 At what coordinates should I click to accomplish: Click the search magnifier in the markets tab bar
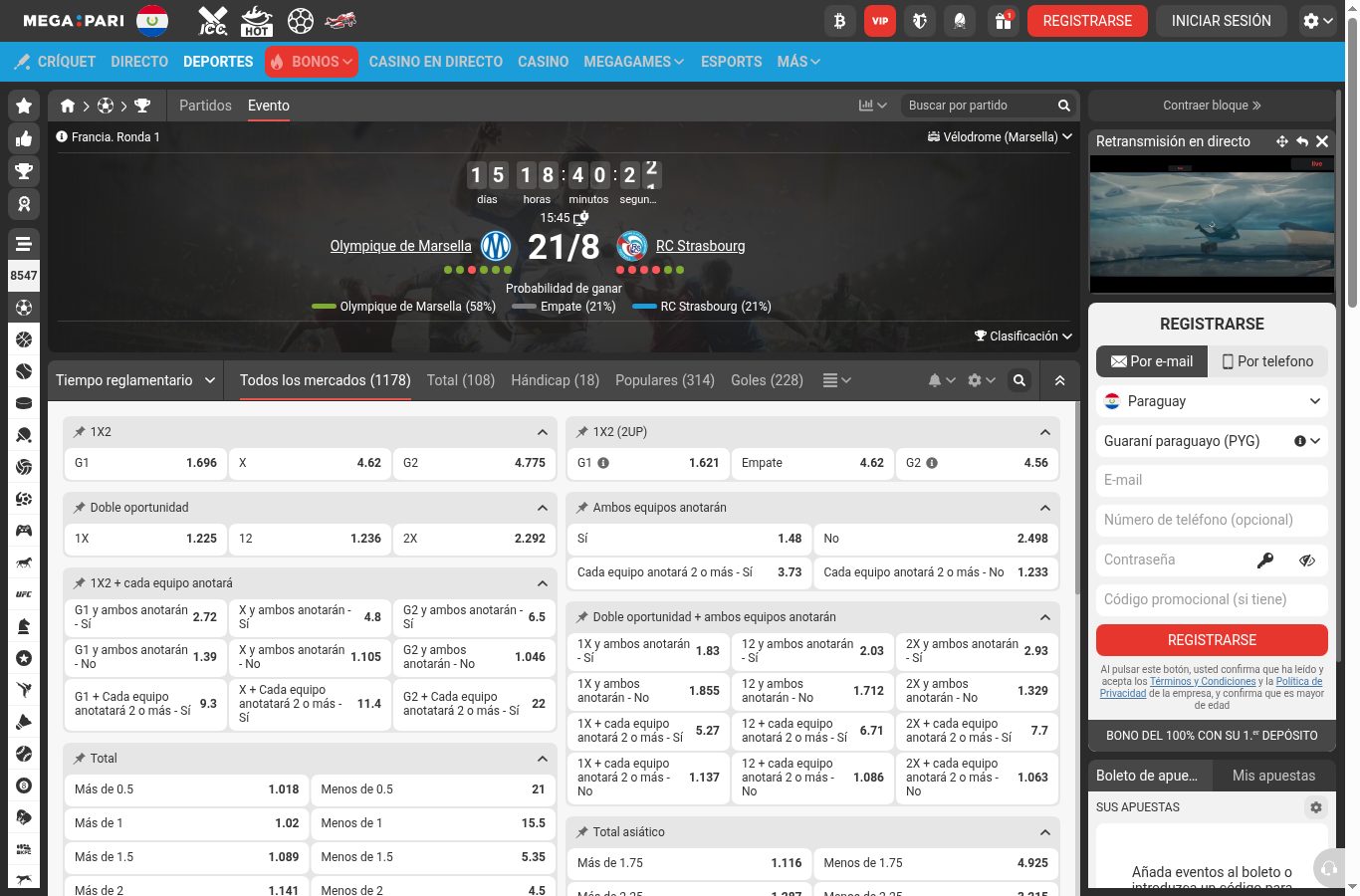(1020, 380)
